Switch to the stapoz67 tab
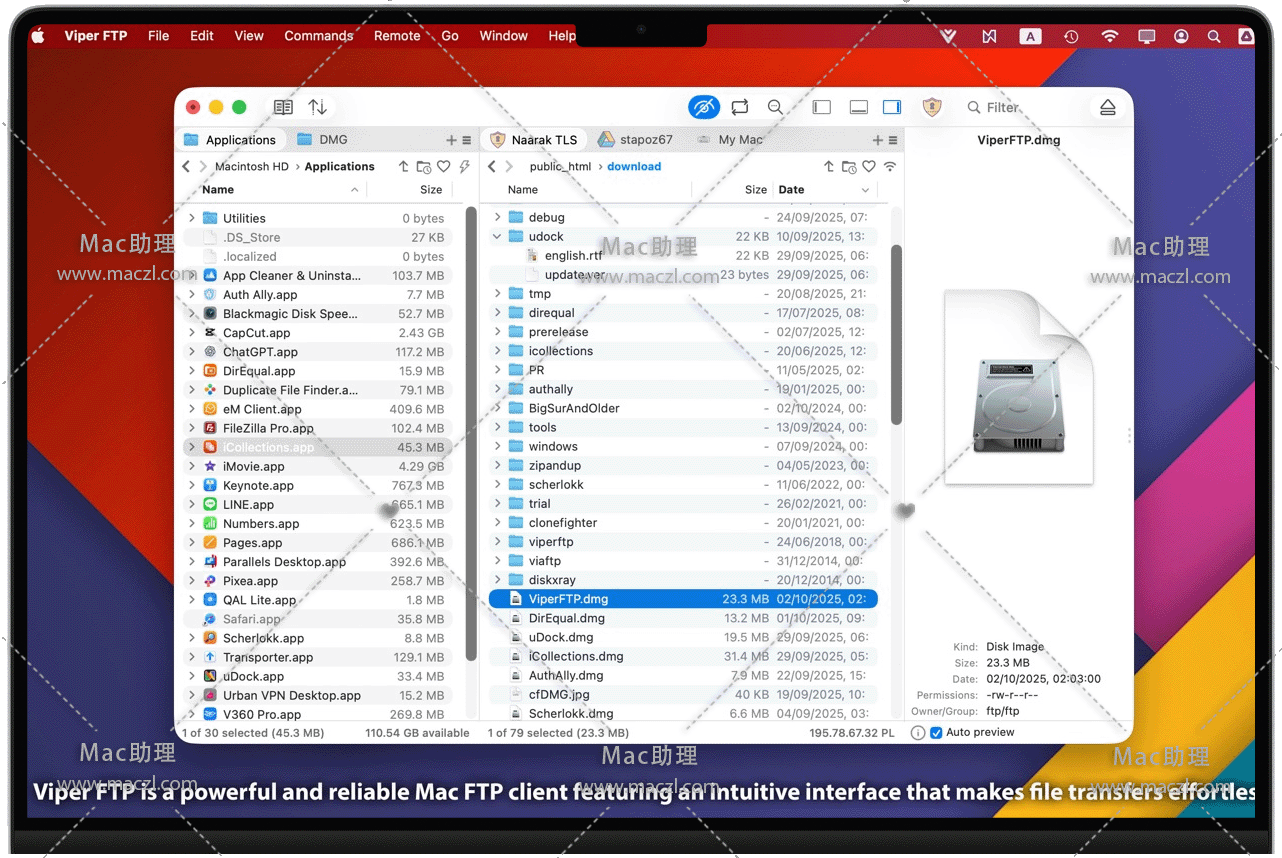Viewport: 1282px width, 858px height. (645, 140)
